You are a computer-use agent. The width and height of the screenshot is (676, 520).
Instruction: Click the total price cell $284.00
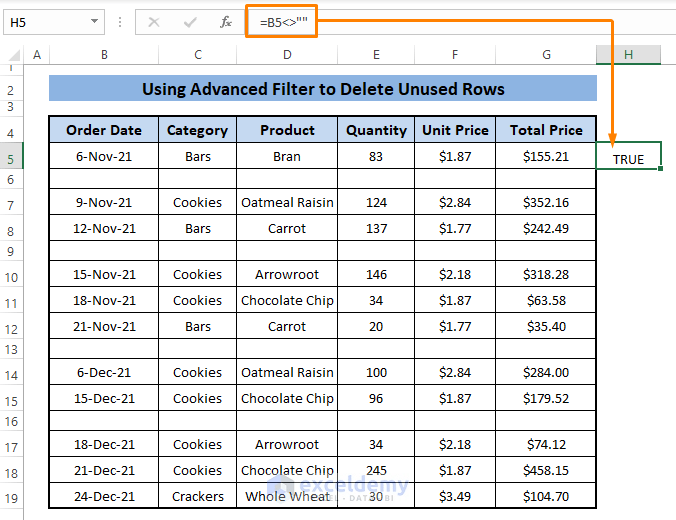pyautogui.click(x=546, y=372)
